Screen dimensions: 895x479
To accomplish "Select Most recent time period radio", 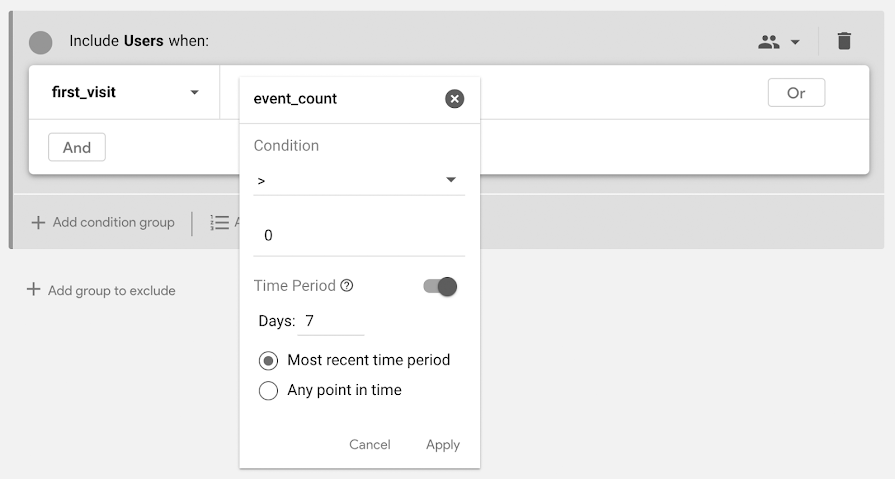I will pyautogui.click(x=268, y=361).
